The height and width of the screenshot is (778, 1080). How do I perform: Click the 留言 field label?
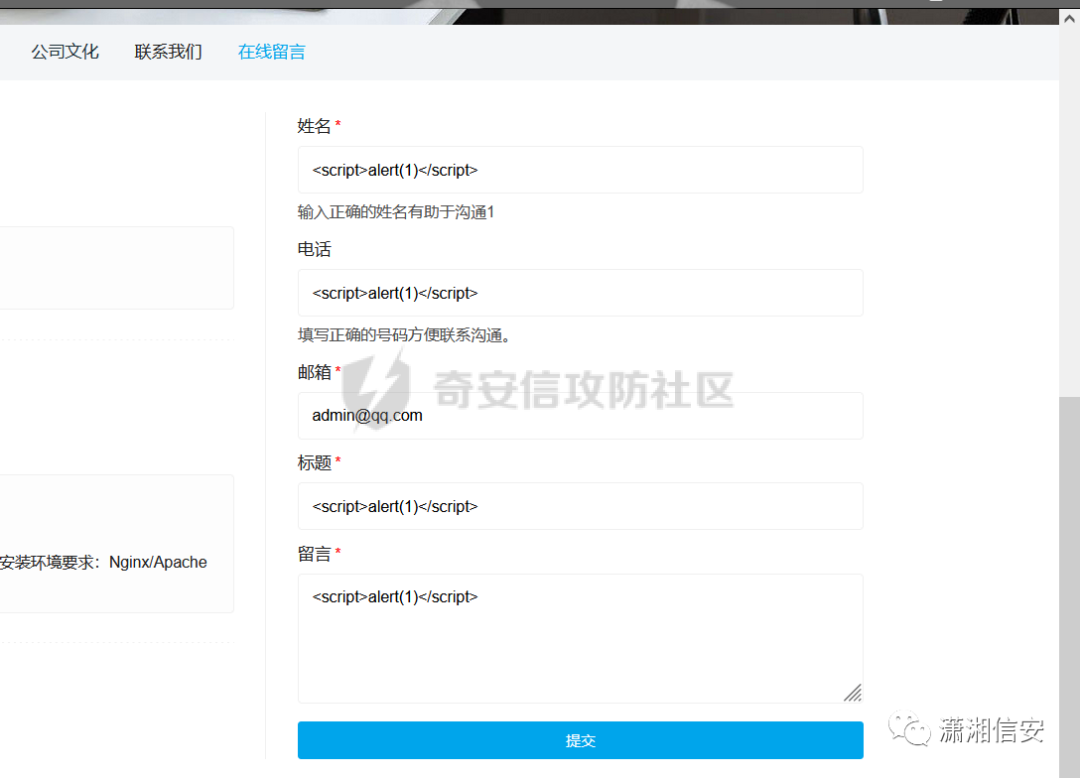tap(314, 554)
